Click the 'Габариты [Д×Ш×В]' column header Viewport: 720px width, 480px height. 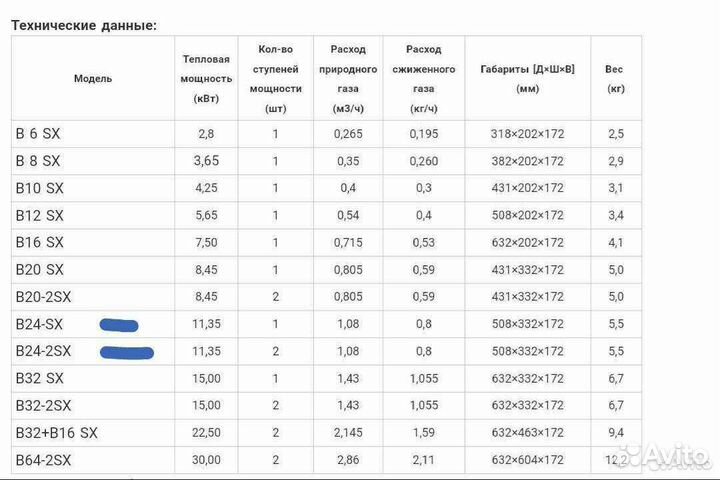528,77
